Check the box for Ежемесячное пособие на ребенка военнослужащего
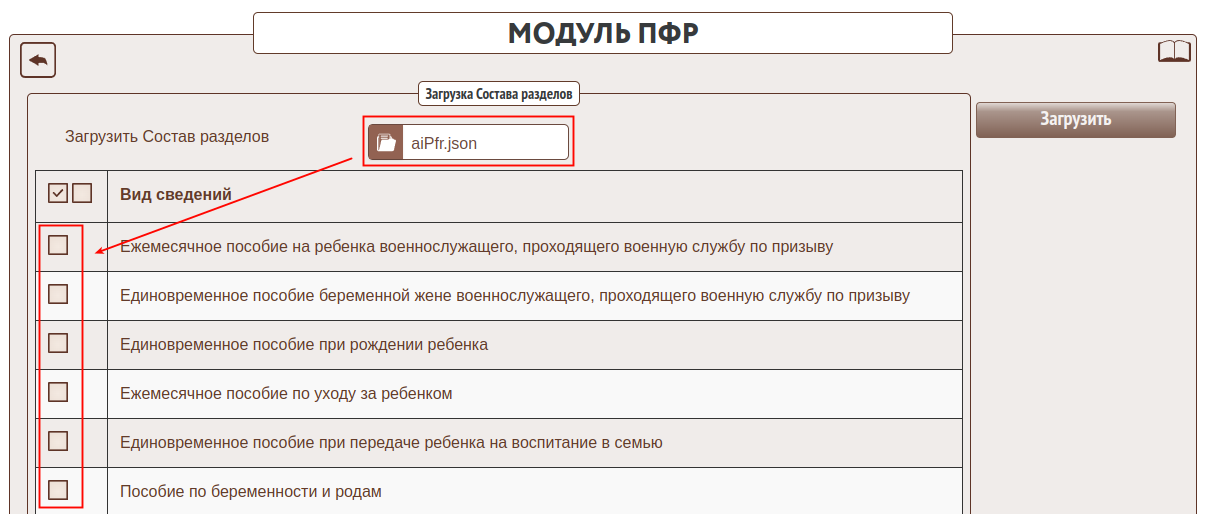1205x514 pixels. click(x=58, y=245)
